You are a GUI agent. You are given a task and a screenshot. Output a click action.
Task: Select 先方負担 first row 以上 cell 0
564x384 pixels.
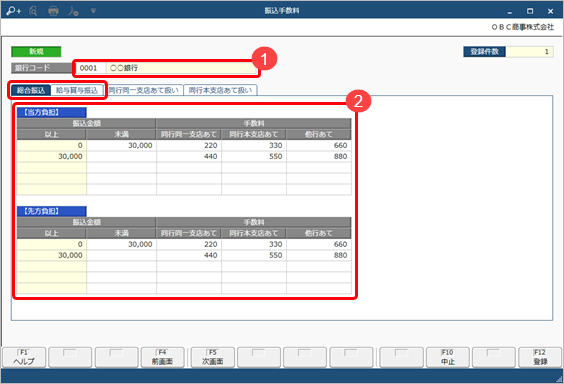pyautogui.click(x=51, y=244)
